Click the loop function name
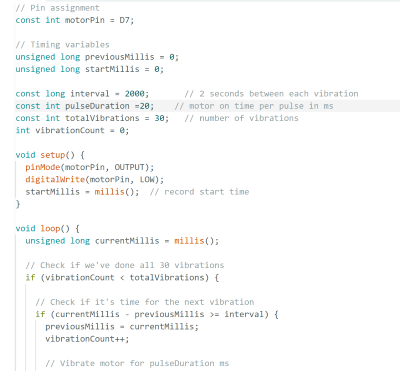Screen dimensions: 400x371 50,229
